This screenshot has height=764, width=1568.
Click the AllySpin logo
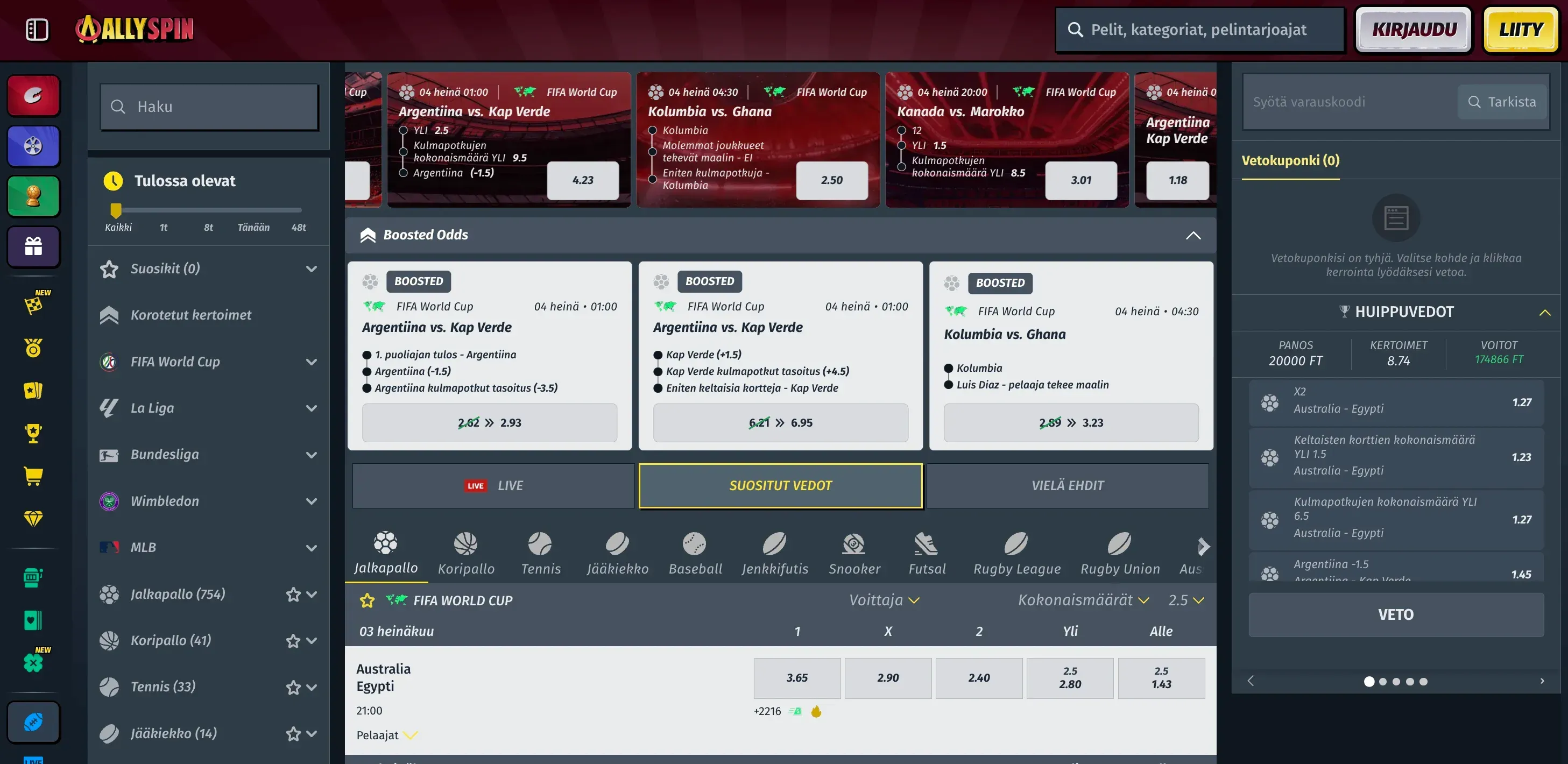[x=135, y=29]
